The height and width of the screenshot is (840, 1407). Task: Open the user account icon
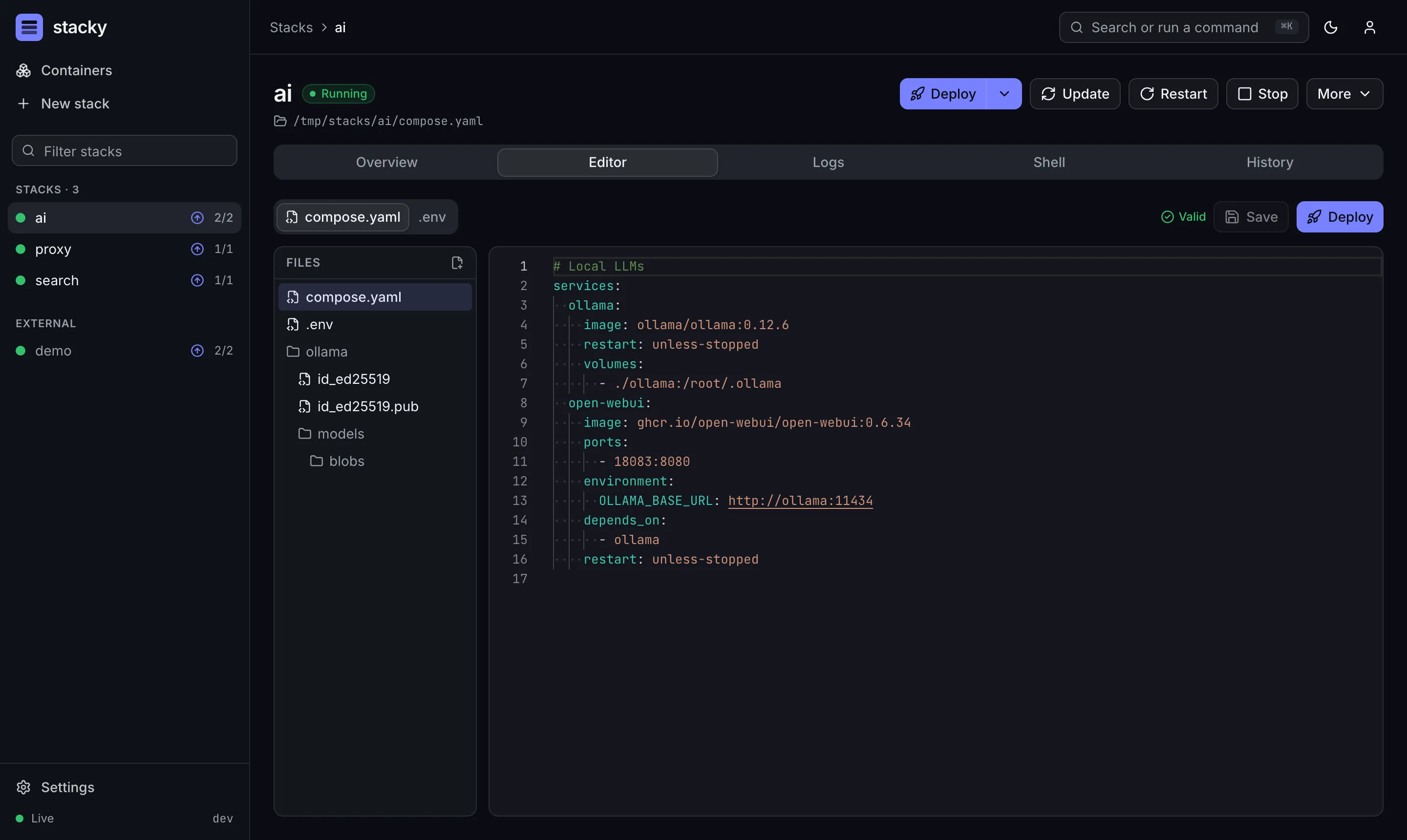1369,27
